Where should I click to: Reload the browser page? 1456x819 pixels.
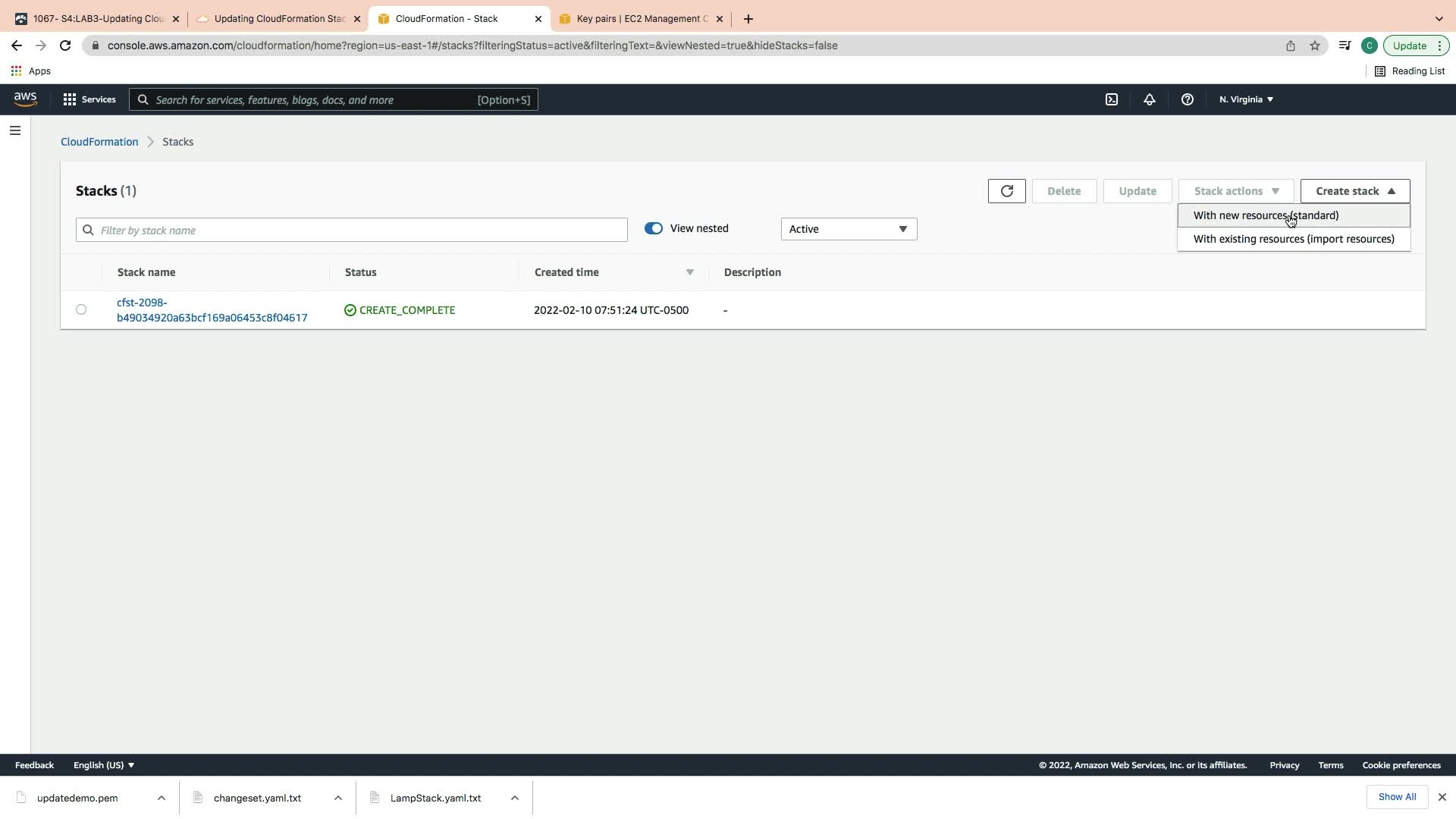(65, 45)
